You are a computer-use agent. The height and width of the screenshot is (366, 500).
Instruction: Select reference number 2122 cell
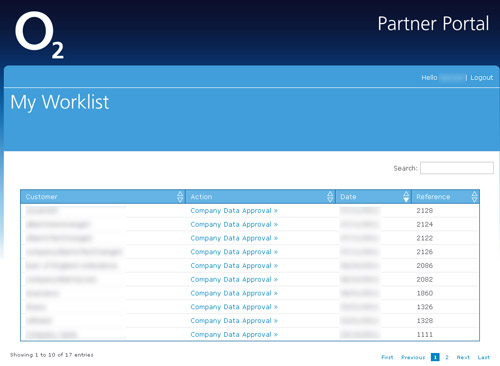click(x=425, y=238)
